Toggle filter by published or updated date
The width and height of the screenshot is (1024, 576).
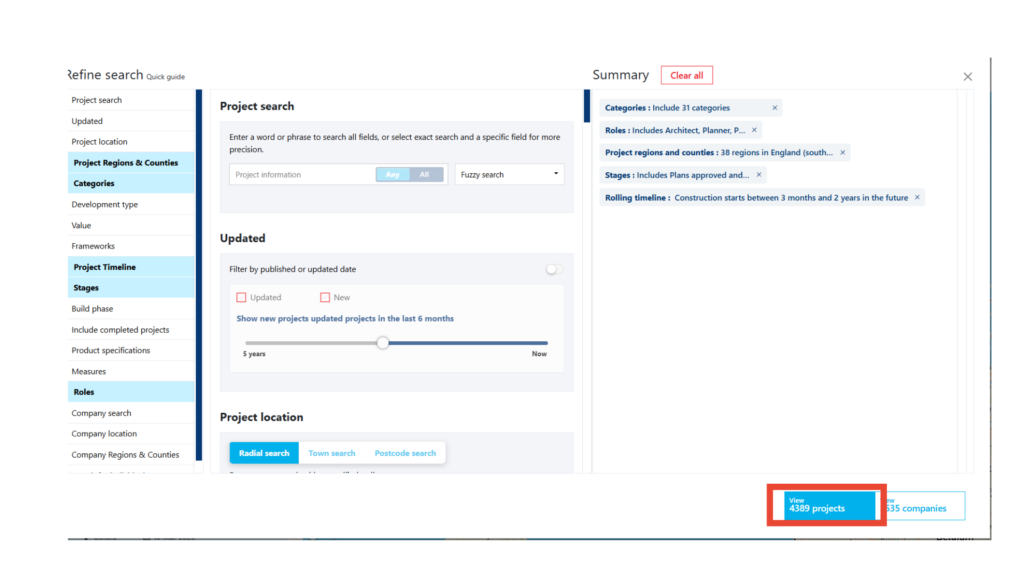click(553, 269)
